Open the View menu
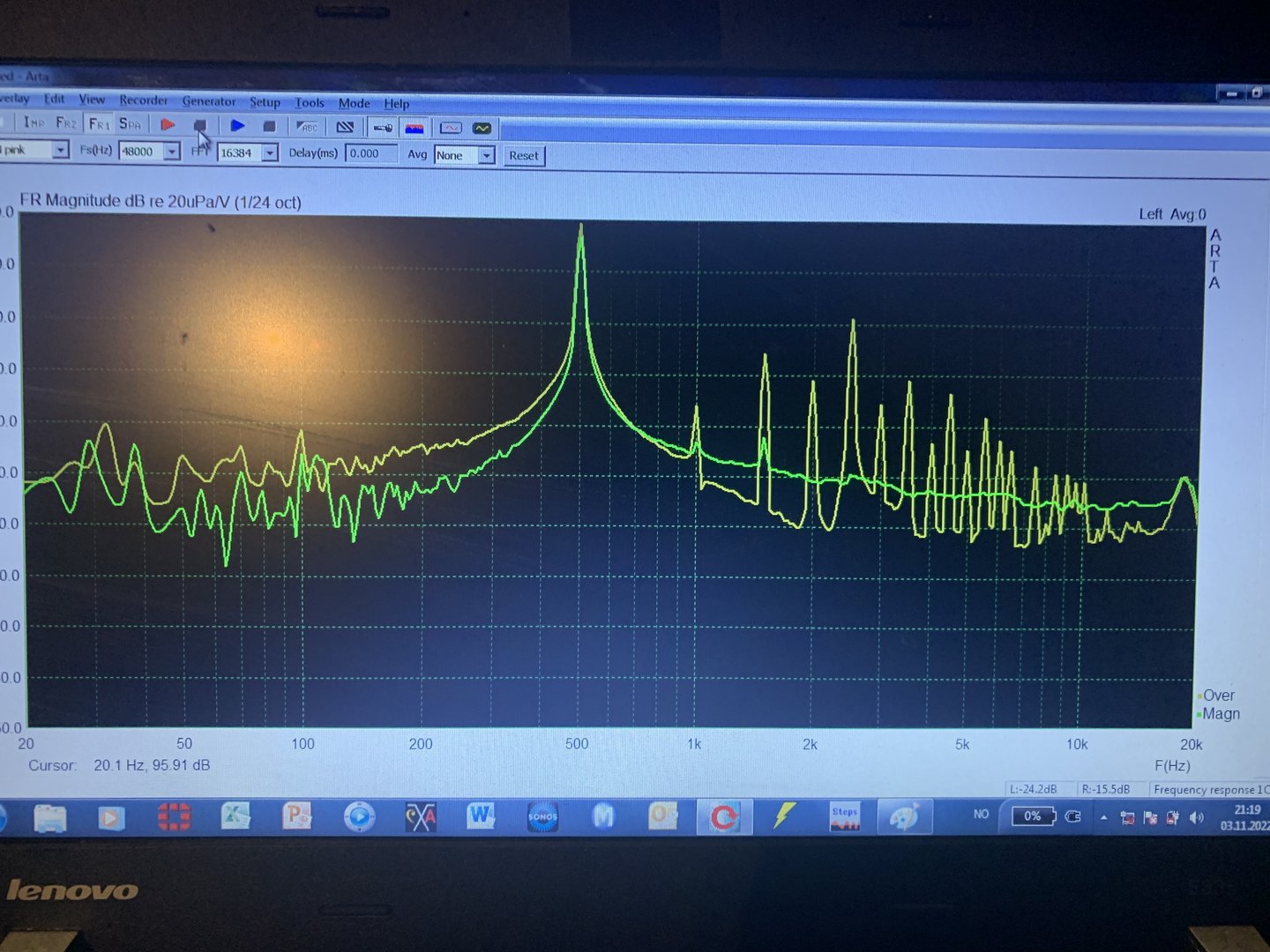The width and height of the screenshot is (1270, 952). (x=92, y=100)
